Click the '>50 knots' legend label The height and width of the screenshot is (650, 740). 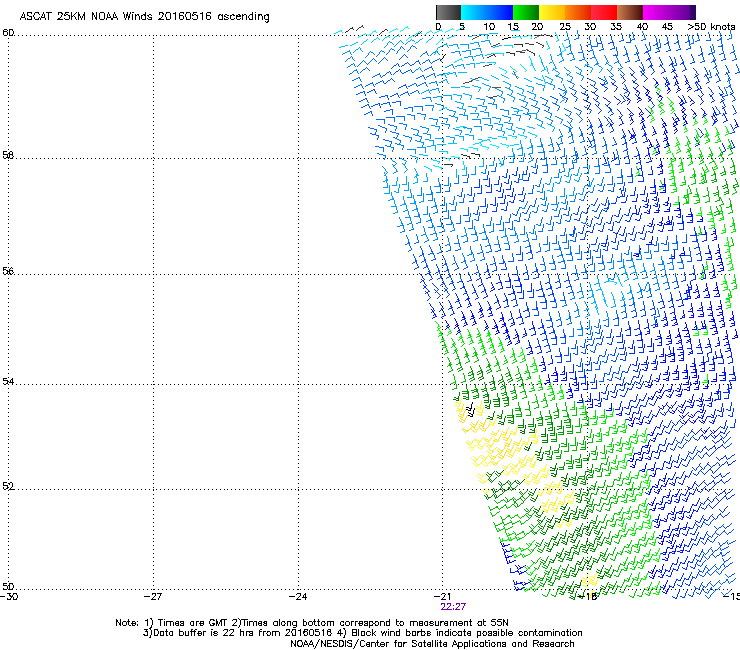click(711, 27)
